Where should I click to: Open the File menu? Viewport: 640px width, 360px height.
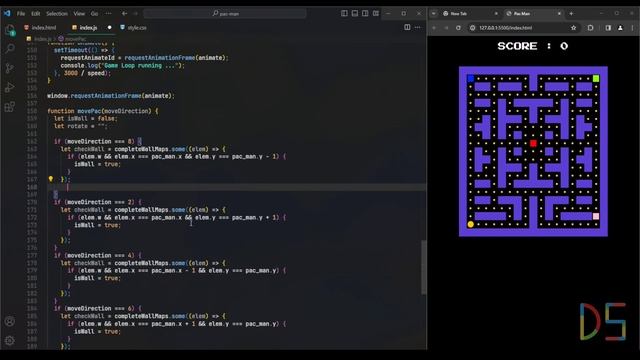[x=21, y=13]
